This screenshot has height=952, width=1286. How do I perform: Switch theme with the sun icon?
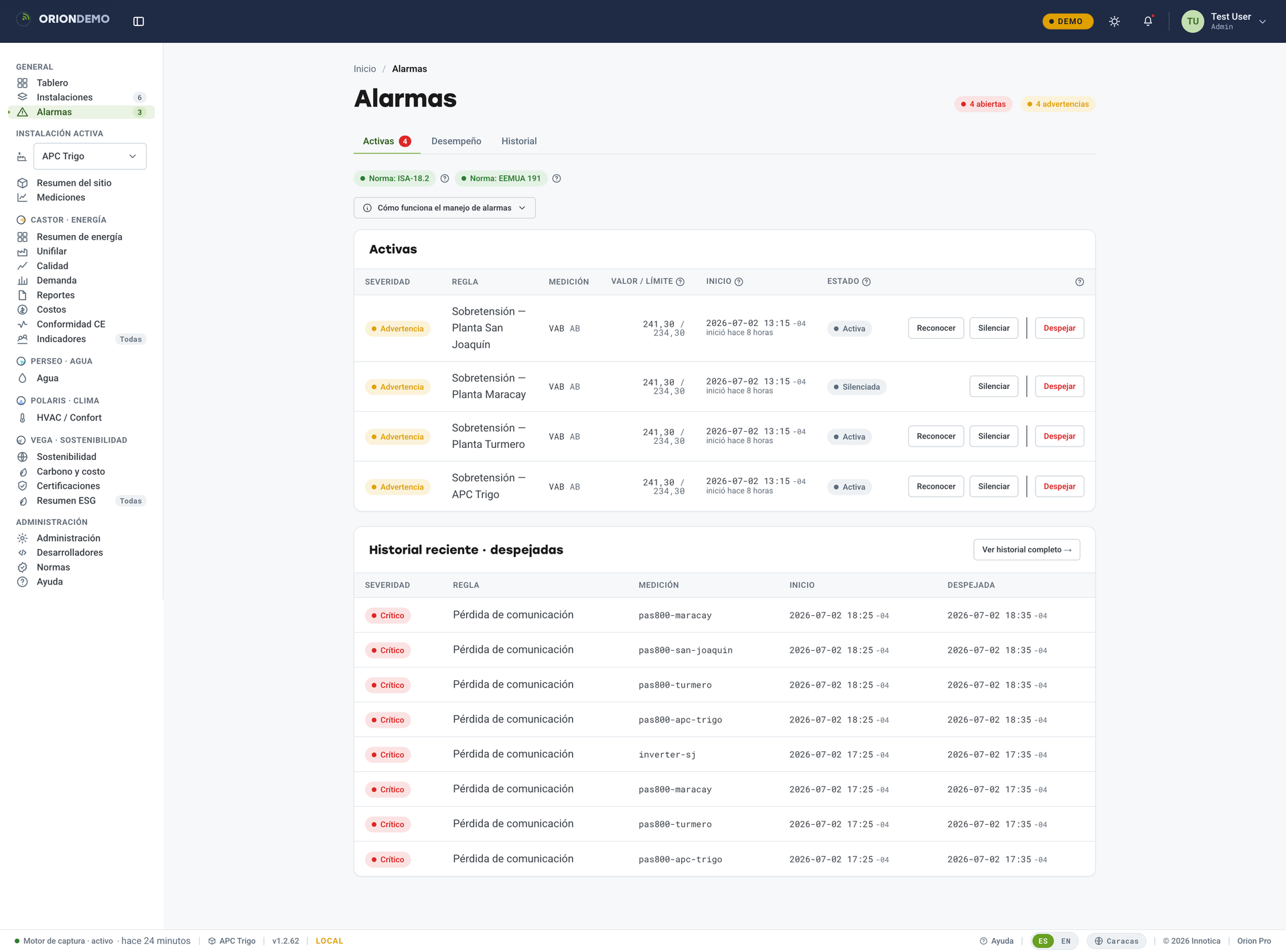(1115, 21)
